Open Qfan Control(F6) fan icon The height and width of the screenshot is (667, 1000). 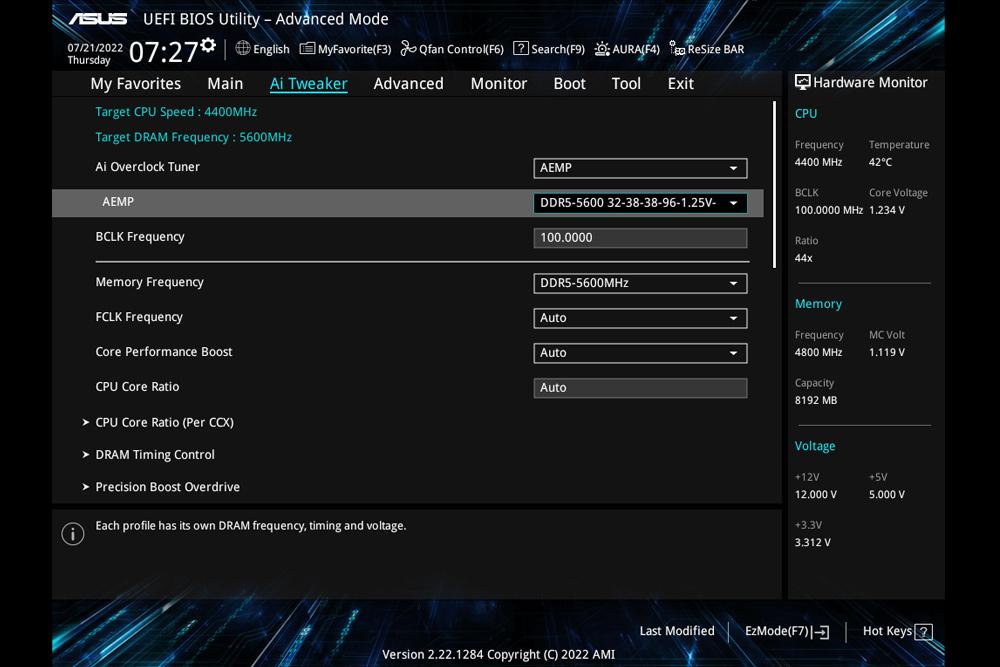(x=408, y=48)
